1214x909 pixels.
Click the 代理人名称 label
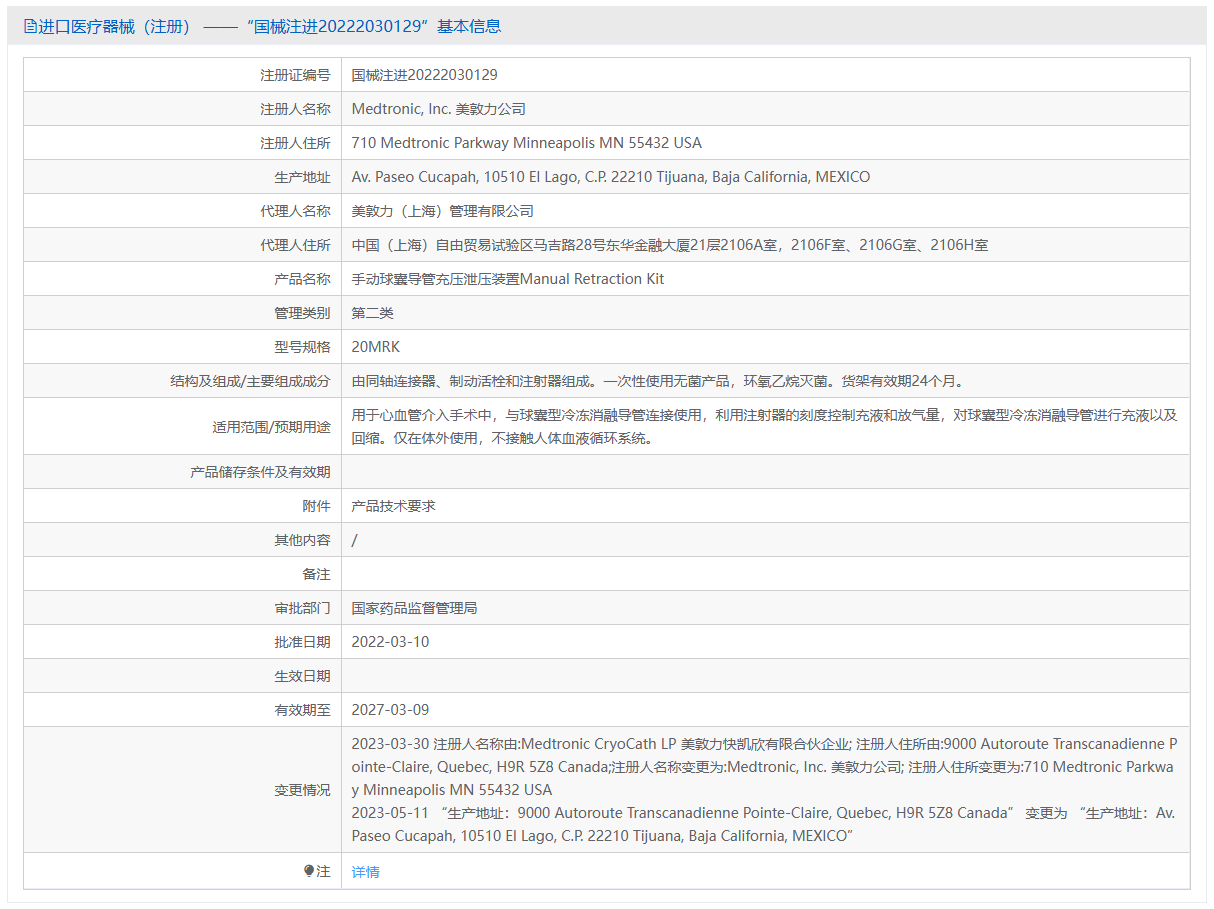pyautogui.click(x=295, y=211)
